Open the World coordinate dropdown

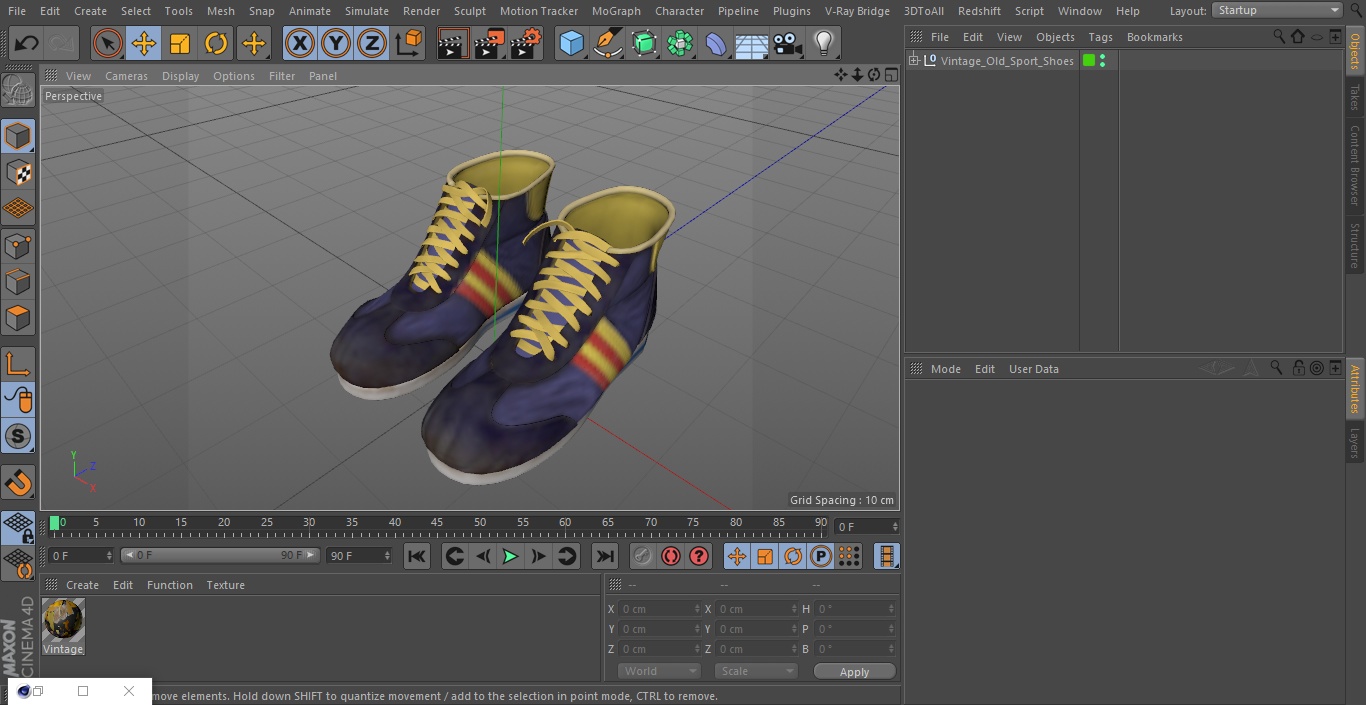(x=659, y=671)
